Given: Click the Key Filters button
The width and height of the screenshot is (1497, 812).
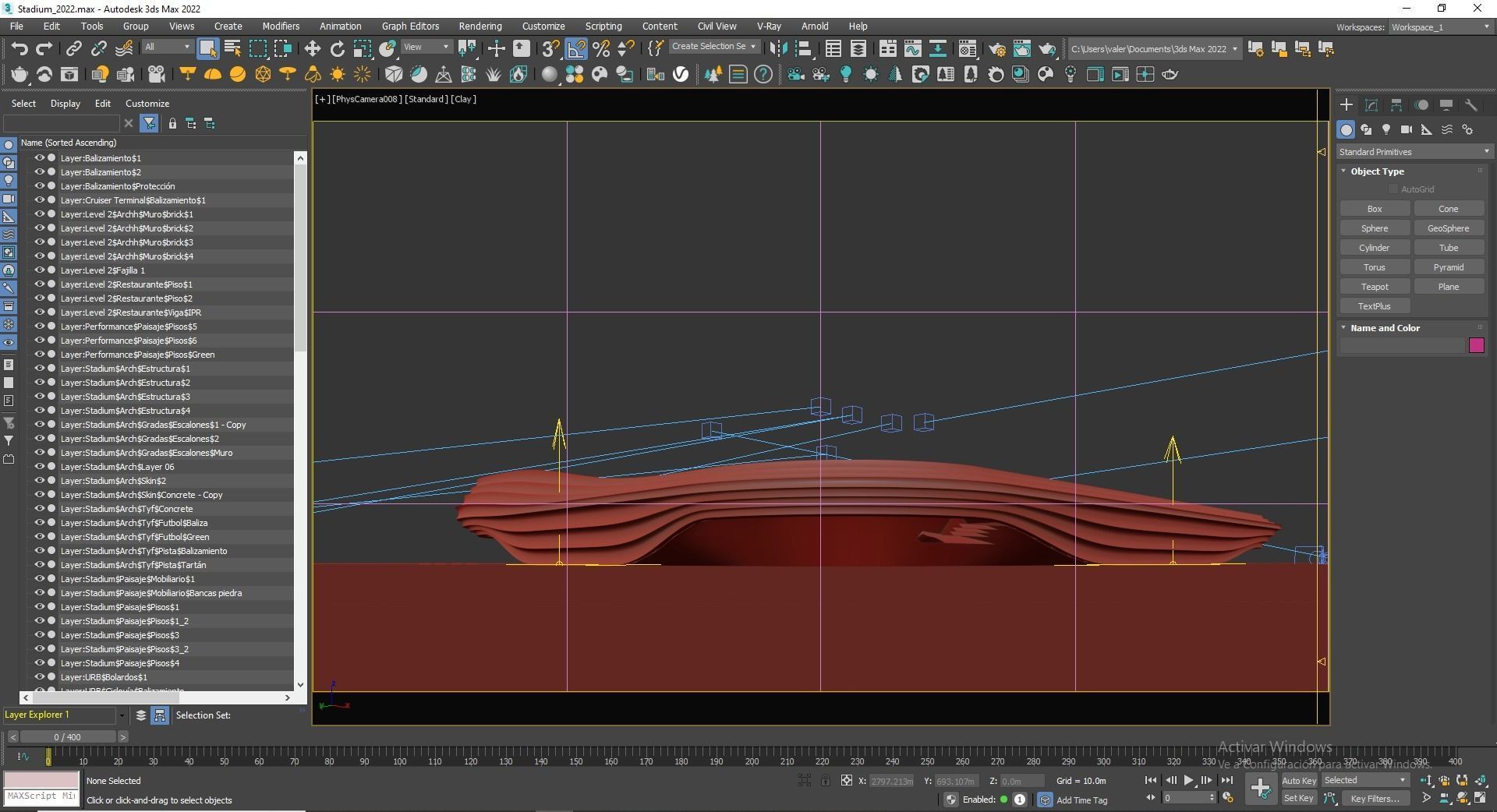Looking at the screenshot, I should point(1375,798).
